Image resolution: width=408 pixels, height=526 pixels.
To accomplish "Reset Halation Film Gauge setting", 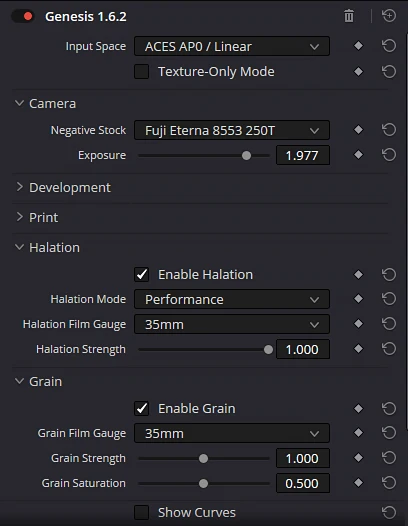I will [x=389, y=324].
